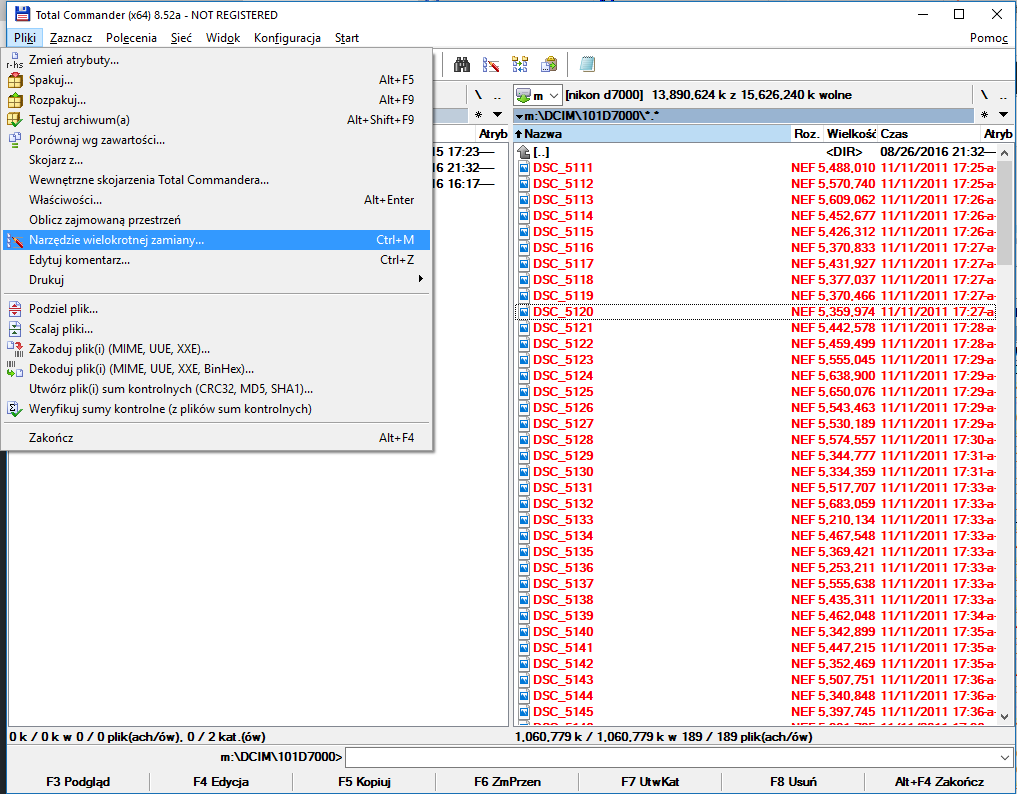Click the right panel scrollbar down arrow

(1005, 717)
